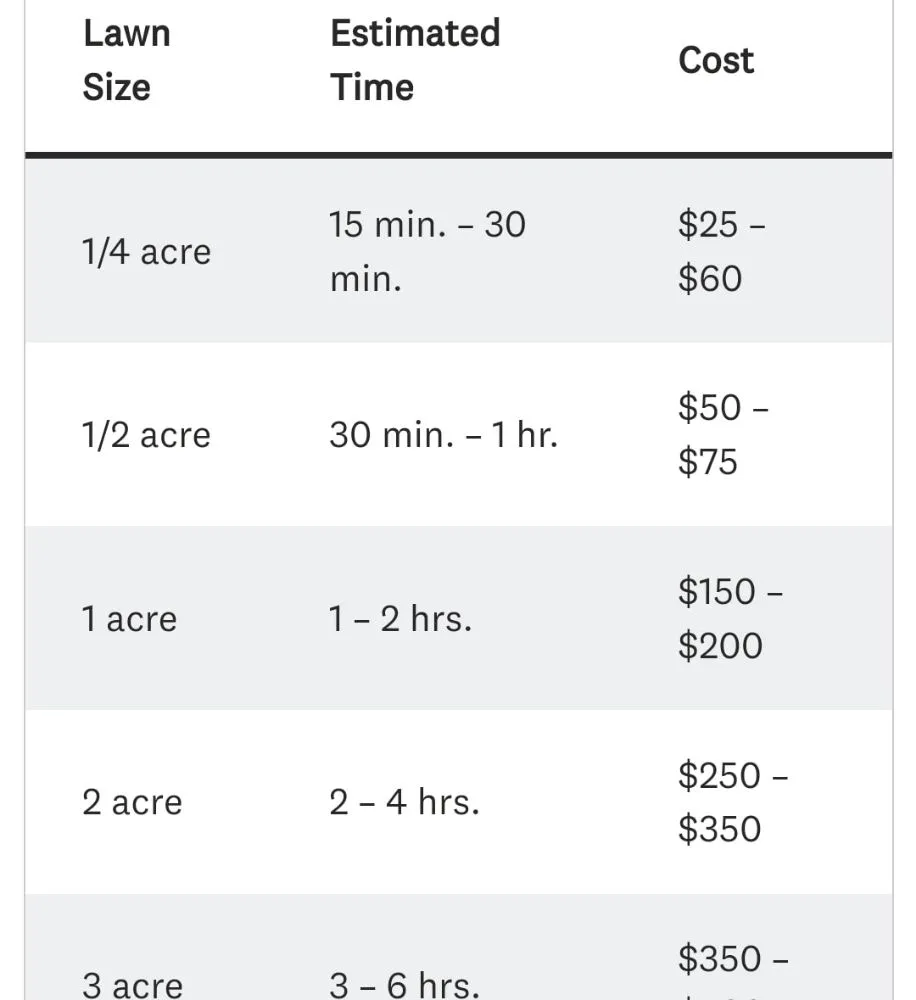Click the Cost column header
Screen dimensions: 916x1000
click(x=716, y=60)
